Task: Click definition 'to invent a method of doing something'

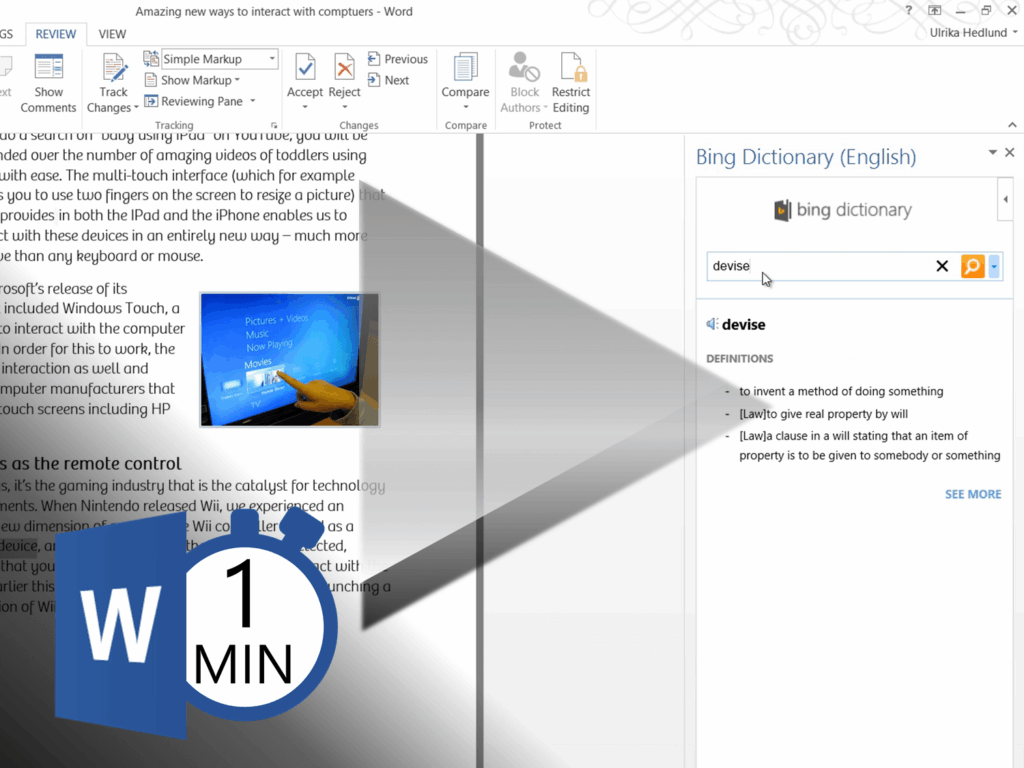Action: pos(841,391)
